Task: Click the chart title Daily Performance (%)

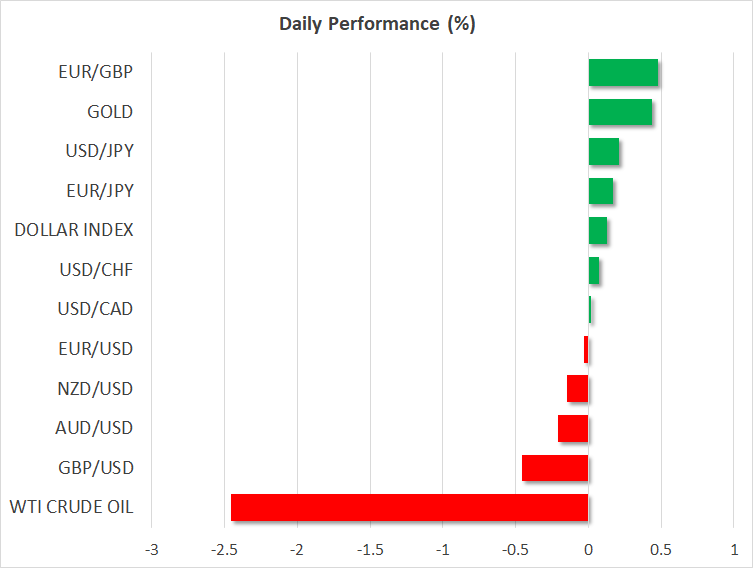Action: coord(376,24)
